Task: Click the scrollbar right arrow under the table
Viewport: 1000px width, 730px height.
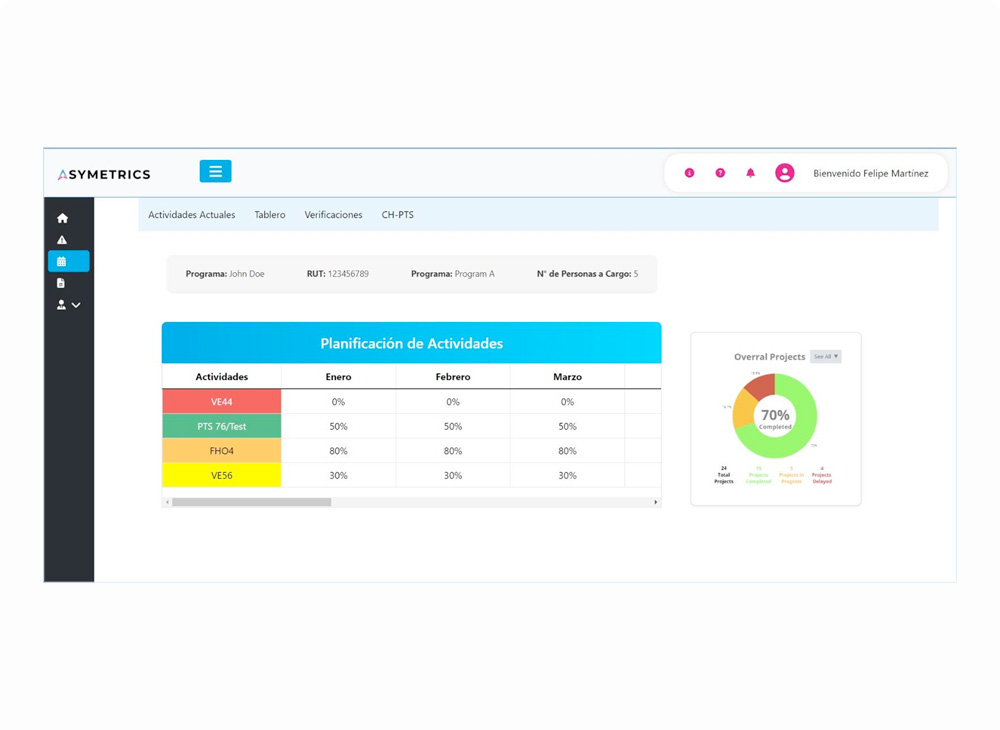Action: pos(656,502)
